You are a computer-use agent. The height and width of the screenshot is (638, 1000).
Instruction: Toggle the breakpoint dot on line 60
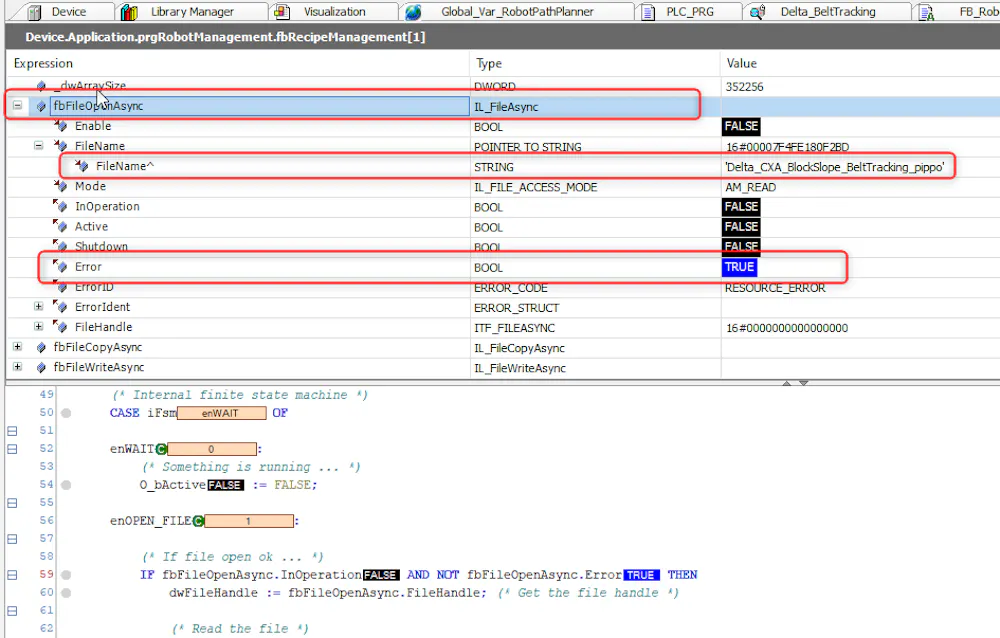pyautogui.click(x=66, y=593)
